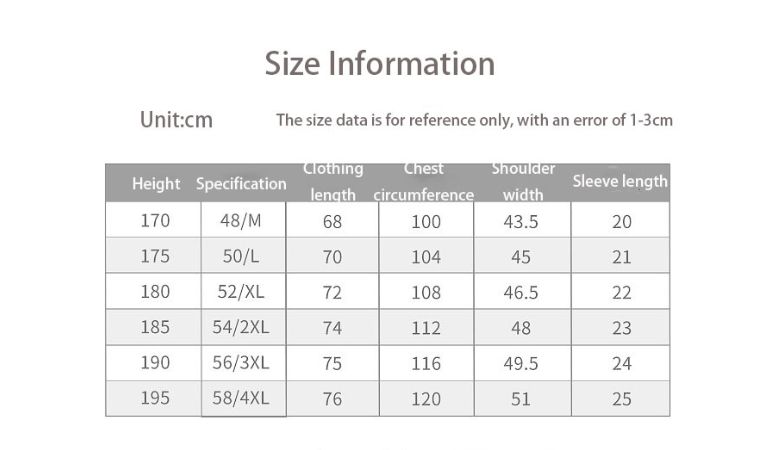Select the 120 chest circumference cell
This screenshot has height=450, width=780.
(426, 399)
